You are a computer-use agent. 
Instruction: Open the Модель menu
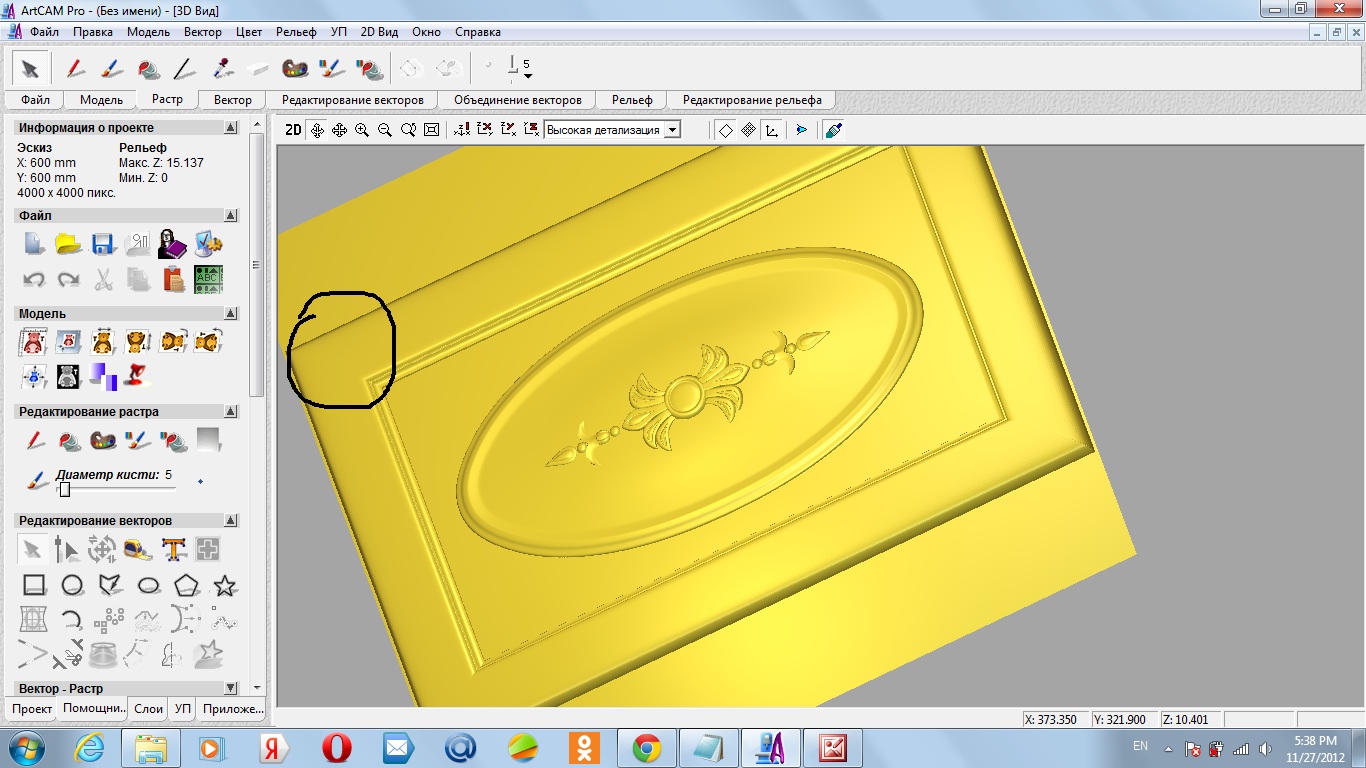click(x=149, y=32)
